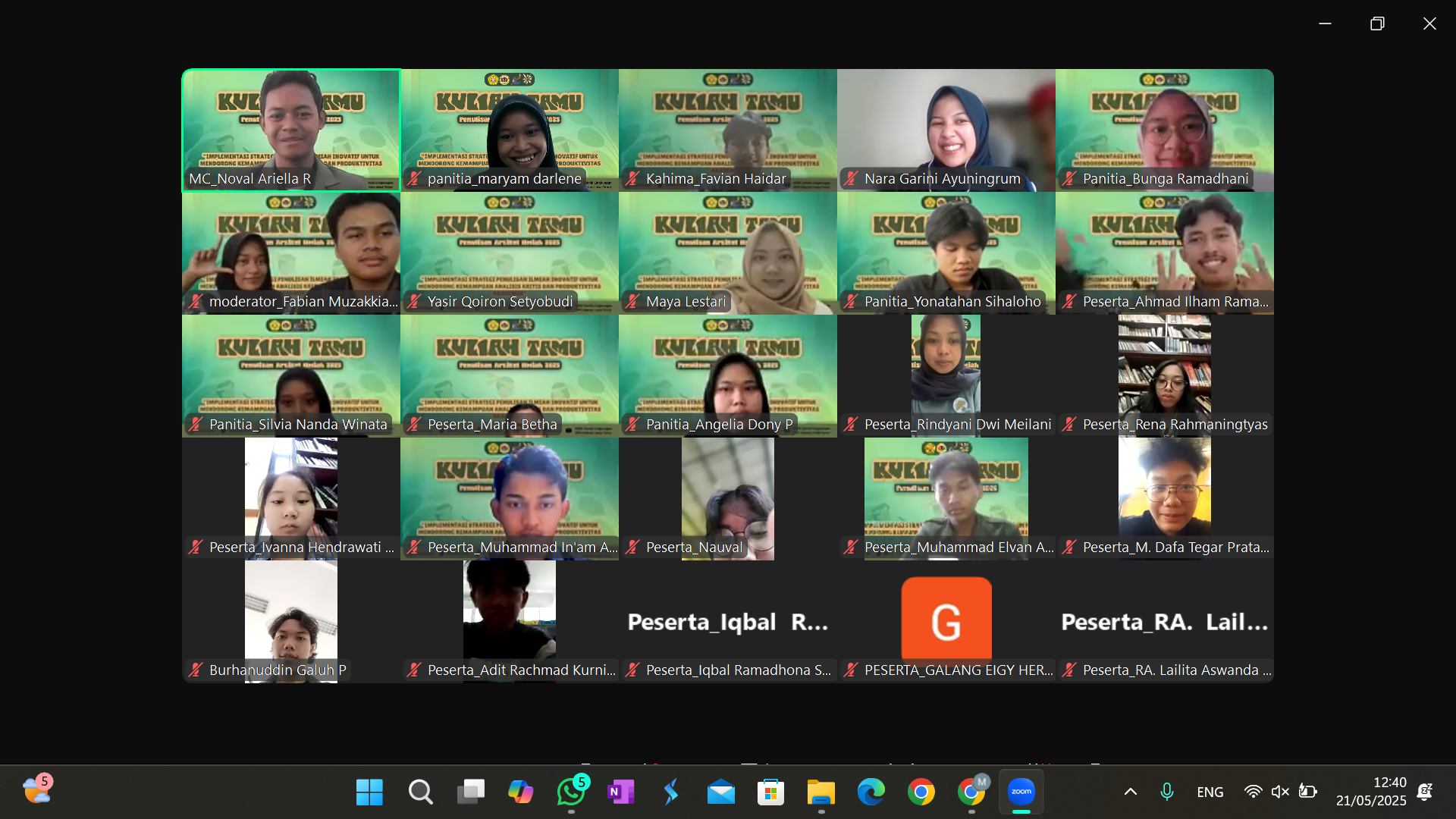Image resolution: width=1456 pixels, height=819 pixels.
Task: Open the ENG language input switcher
Action: [x=1210, y=792]
